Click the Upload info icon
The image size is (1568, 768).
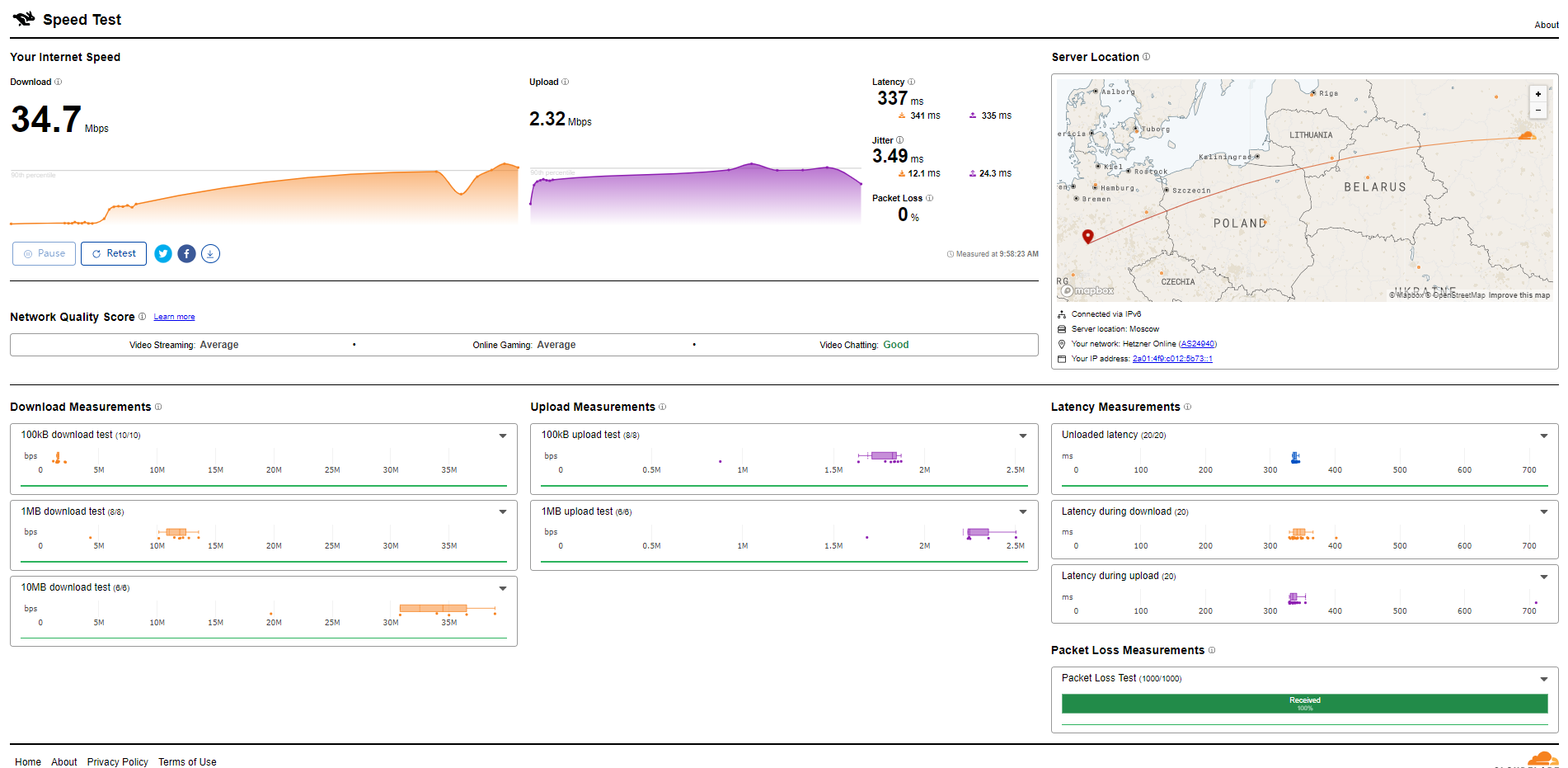click(x=565, y=82)
